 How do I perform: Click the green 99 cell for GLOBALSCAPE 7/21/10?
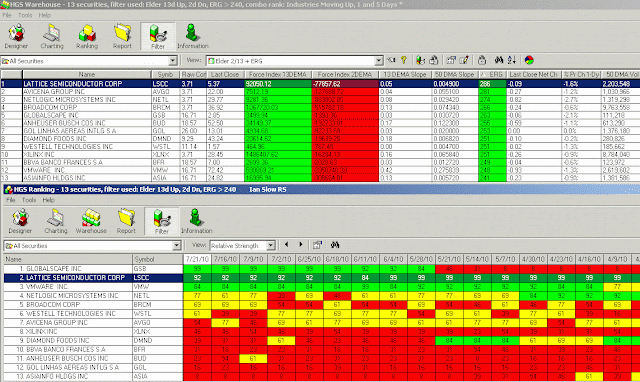197,269
